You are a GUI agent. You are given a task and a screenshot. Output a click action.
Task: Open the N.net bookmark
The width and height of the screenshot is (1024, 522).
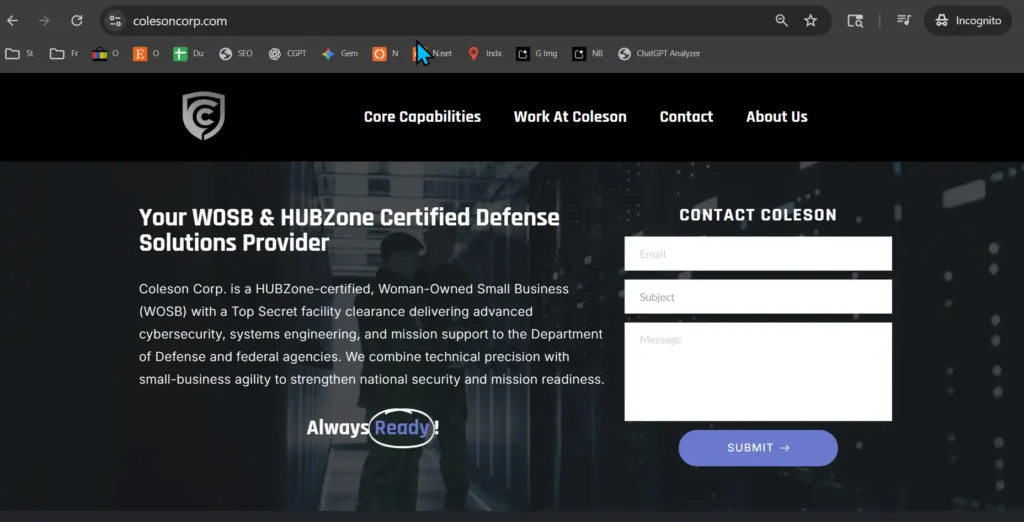[432, 54]
